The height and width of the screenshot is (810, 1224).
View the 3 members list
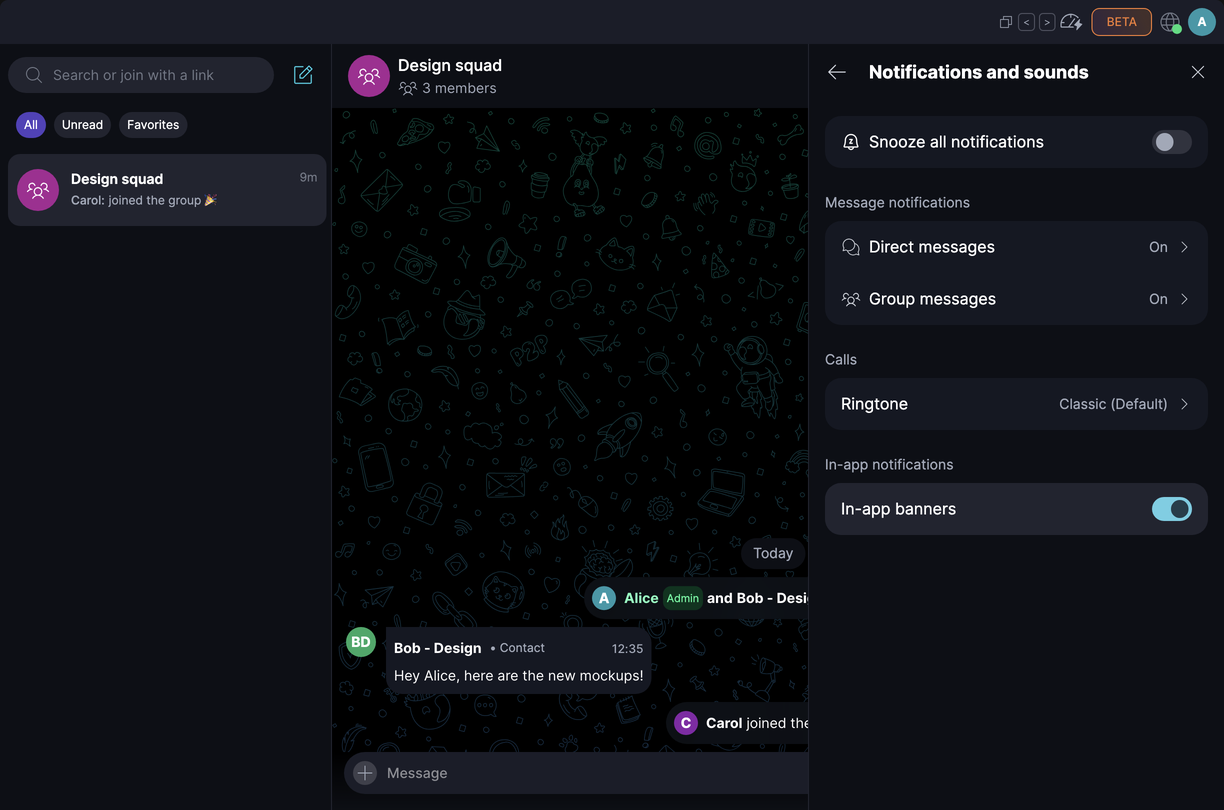447,88
